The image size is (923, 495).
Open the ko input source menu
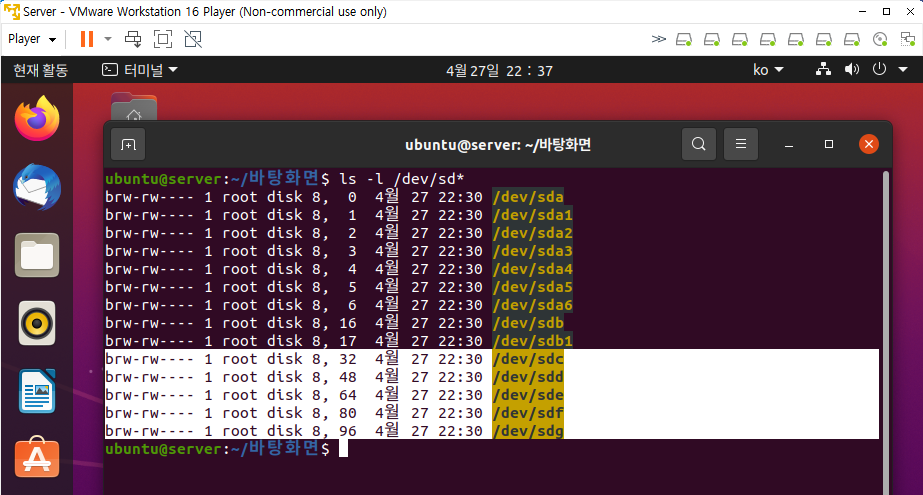(x=768, y=70)
